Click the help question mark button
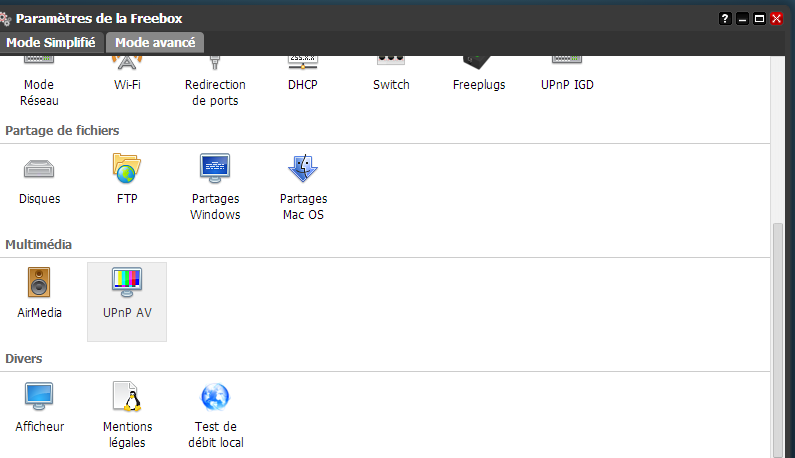795x458 pixels. tap(726, 19)
